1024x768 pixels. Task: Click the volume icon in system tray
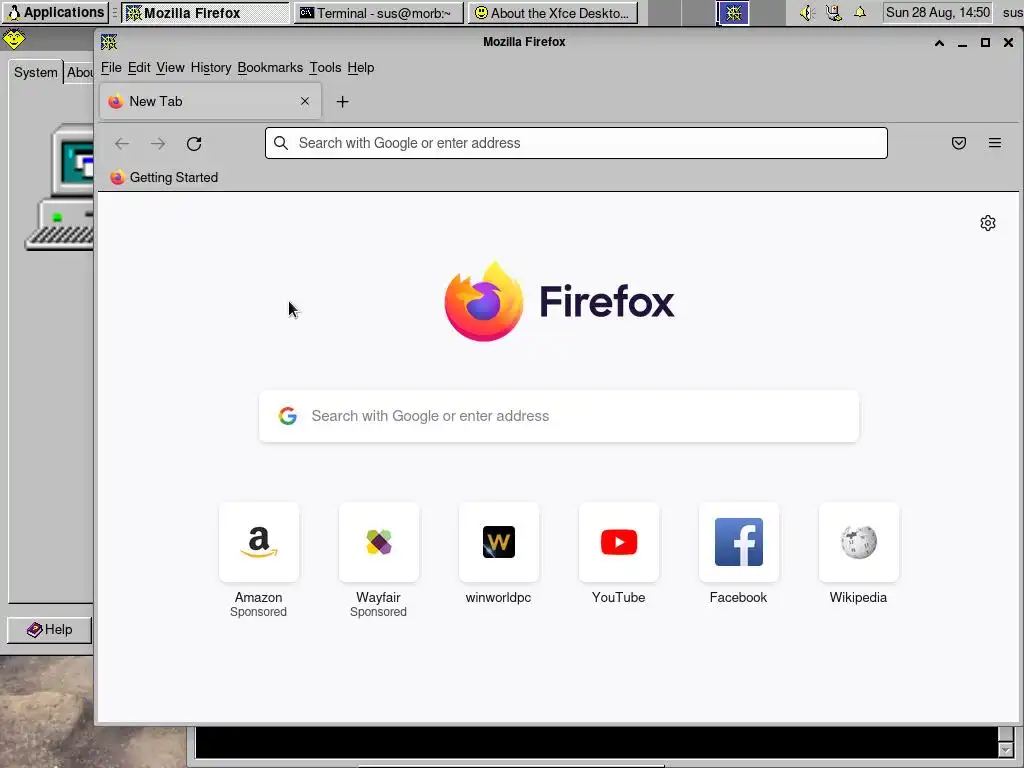[x=807, y=12]
